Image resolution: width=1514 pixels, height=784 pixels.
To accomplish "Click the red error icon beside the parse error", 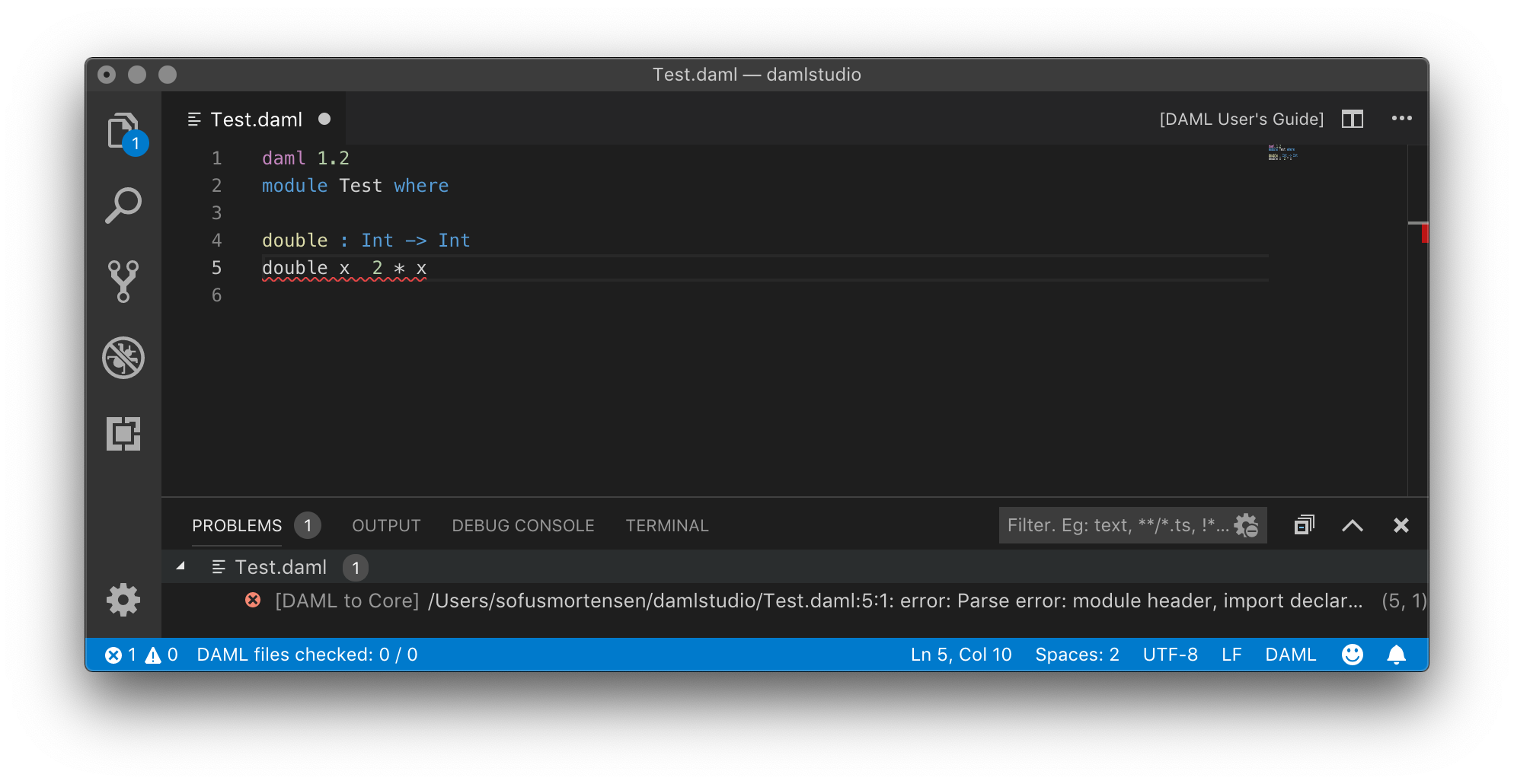I will (x=253, y=601).
